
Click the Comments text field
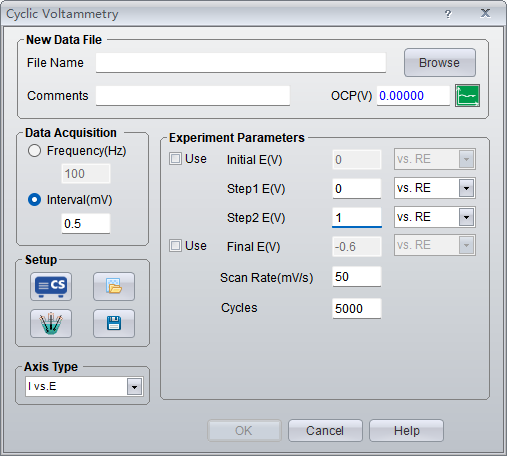(x=193, y=96)
